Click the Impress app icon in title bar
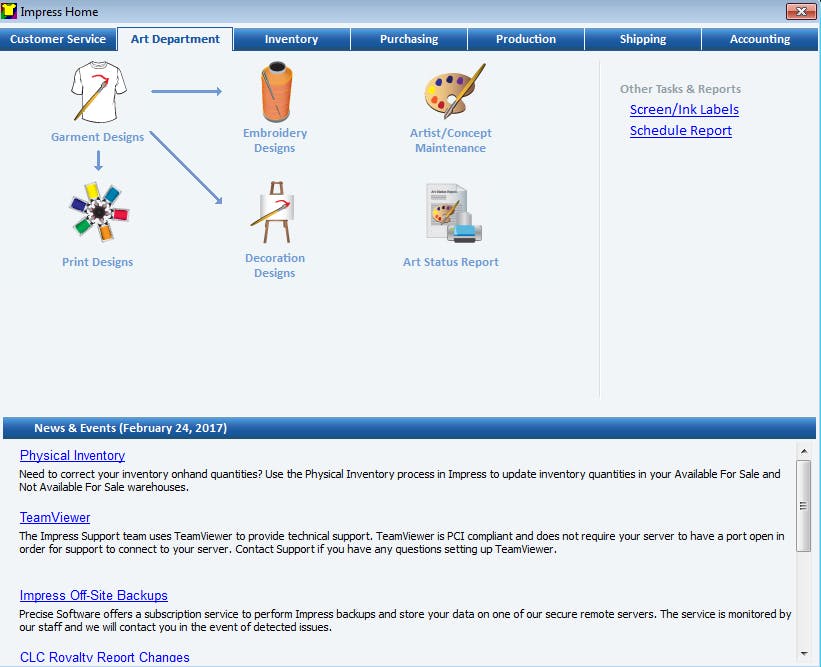This screenshot has width=821, height=667. coord(9,11)
